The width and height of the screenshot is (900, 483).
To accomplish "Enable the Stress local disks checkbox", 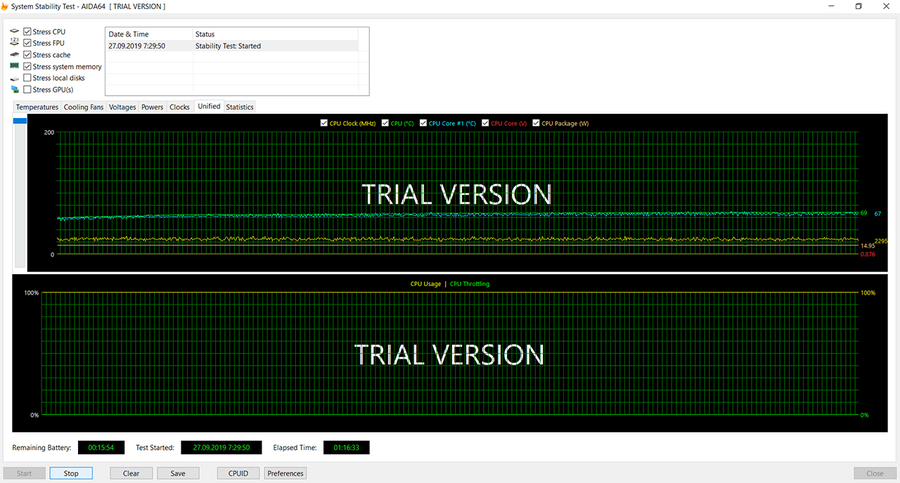I will (x=27, y=78).
